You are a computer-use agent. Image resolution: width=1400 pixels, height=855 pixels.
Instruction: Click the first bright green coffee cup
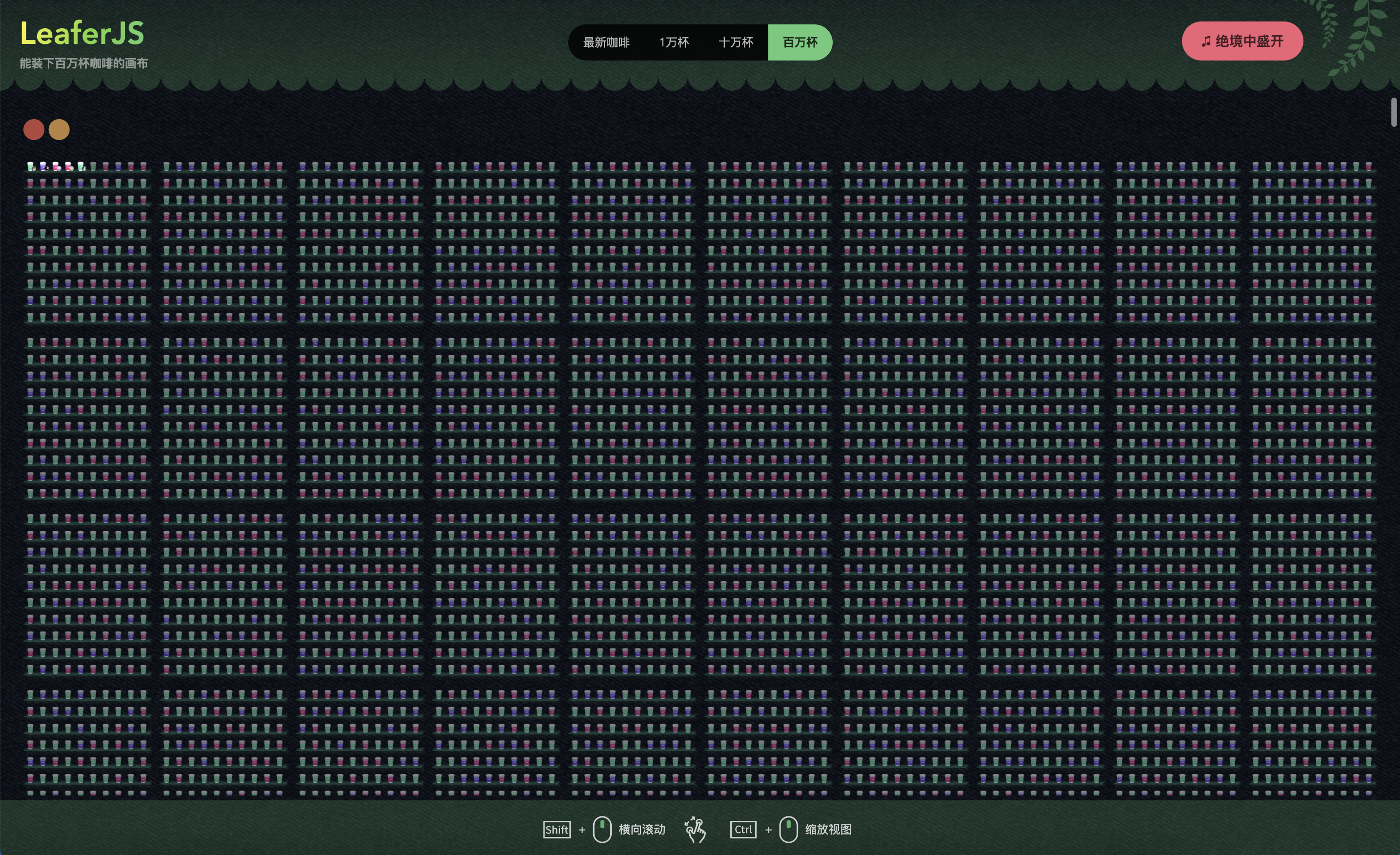click(x=31, y=166)
